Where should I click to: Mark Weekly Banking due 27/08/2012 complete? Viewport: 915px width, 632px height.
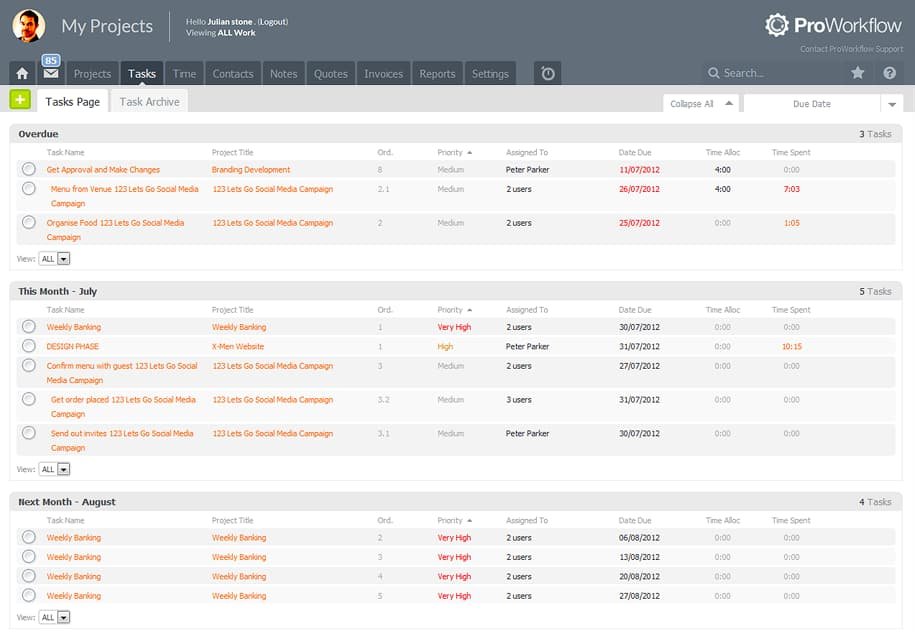point(29,595)
